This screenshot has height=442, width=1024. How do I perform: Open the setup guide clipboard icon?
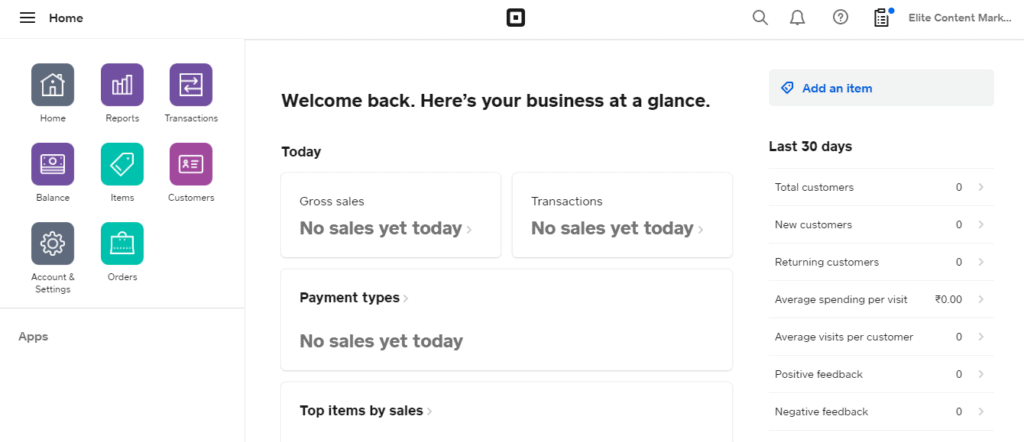pyautogui.click(x=881, y=18)
